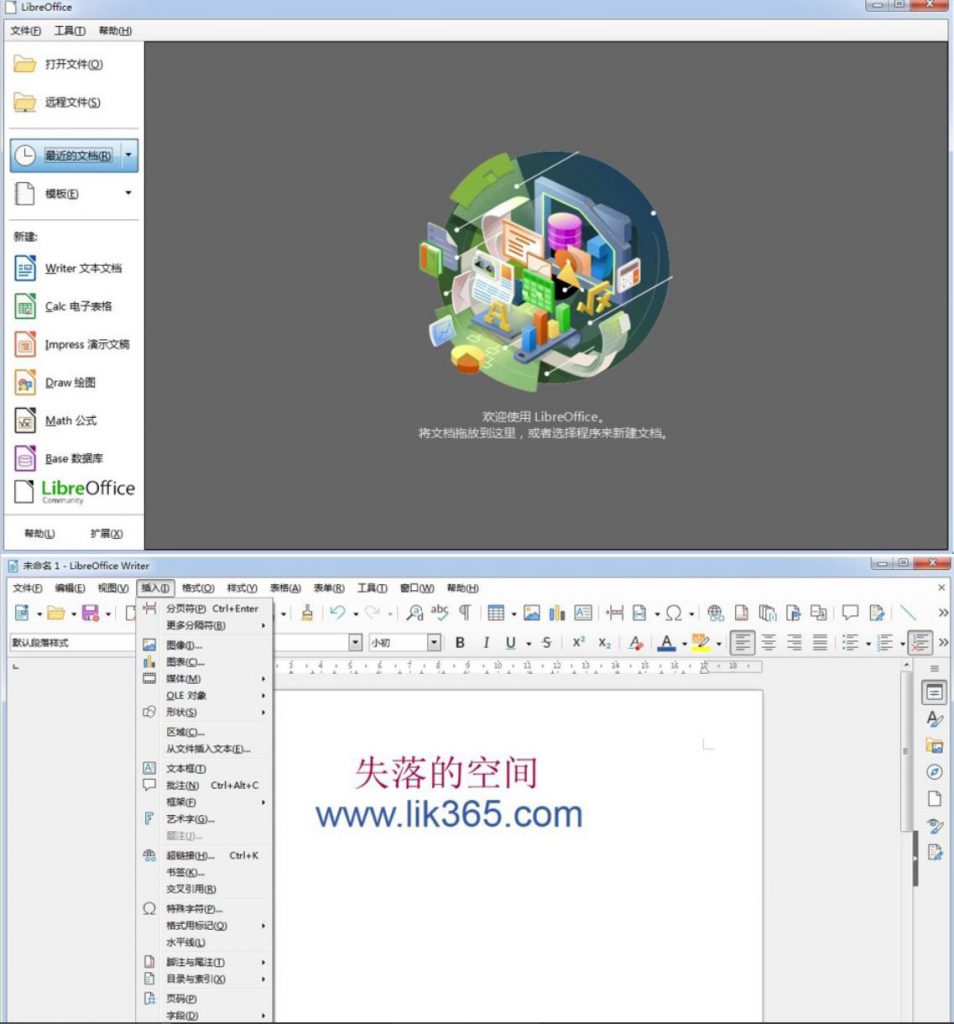954x1024 pixels.
Task: Open the sidebar Navigator compass icon
Action: coord(934,772)
